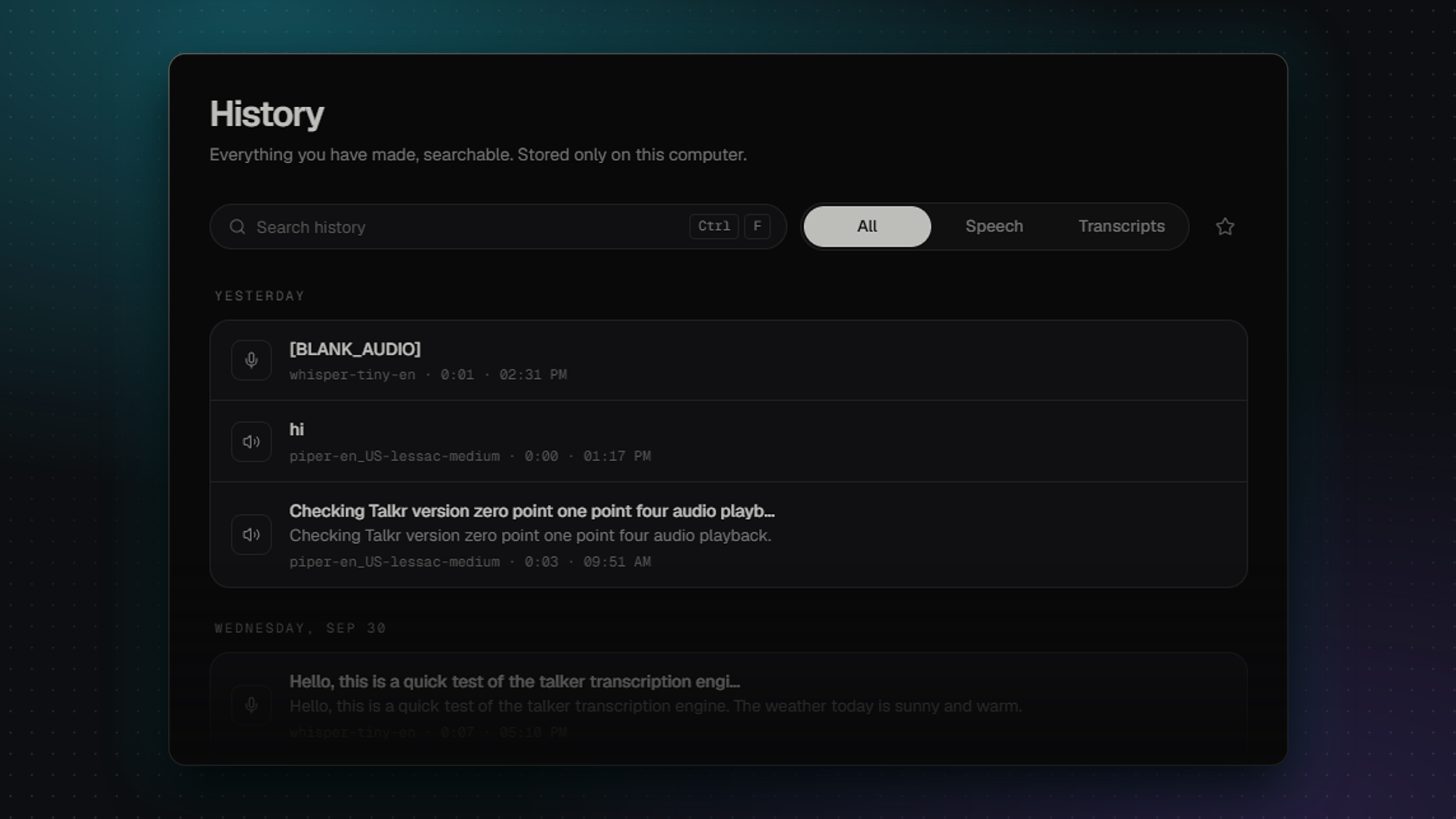
Task: Switch to the Transcripts filter tab
Action: point(1122,227)
